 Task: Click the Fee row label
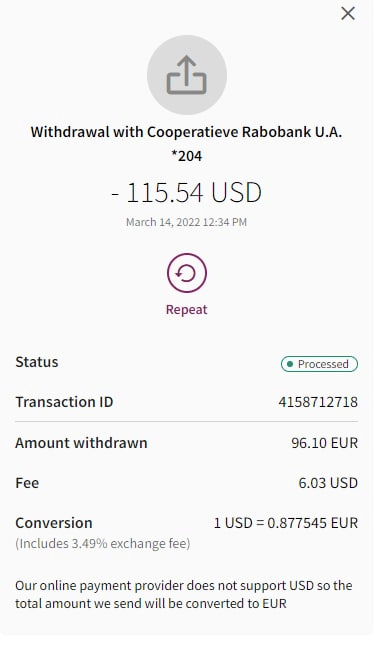point(27,483)
